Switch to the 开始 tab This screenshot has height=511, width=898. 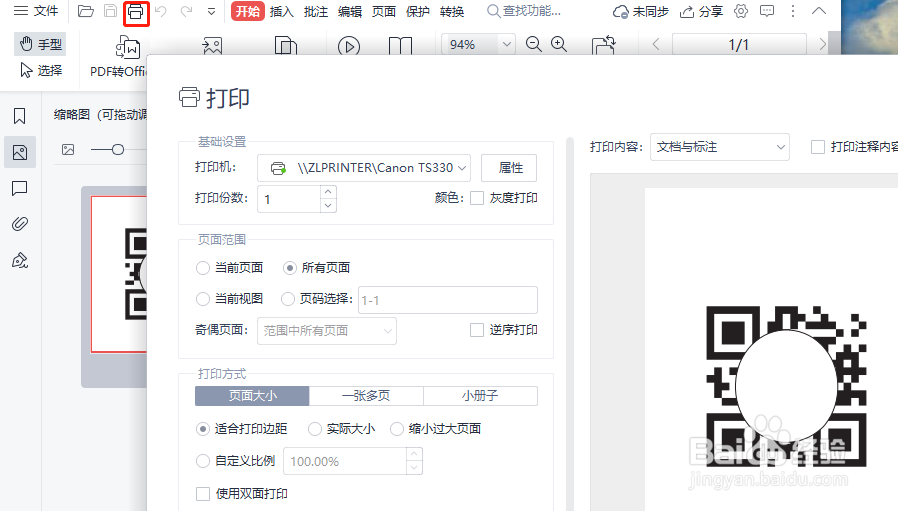pyautogui.click(x=247, y=11)
